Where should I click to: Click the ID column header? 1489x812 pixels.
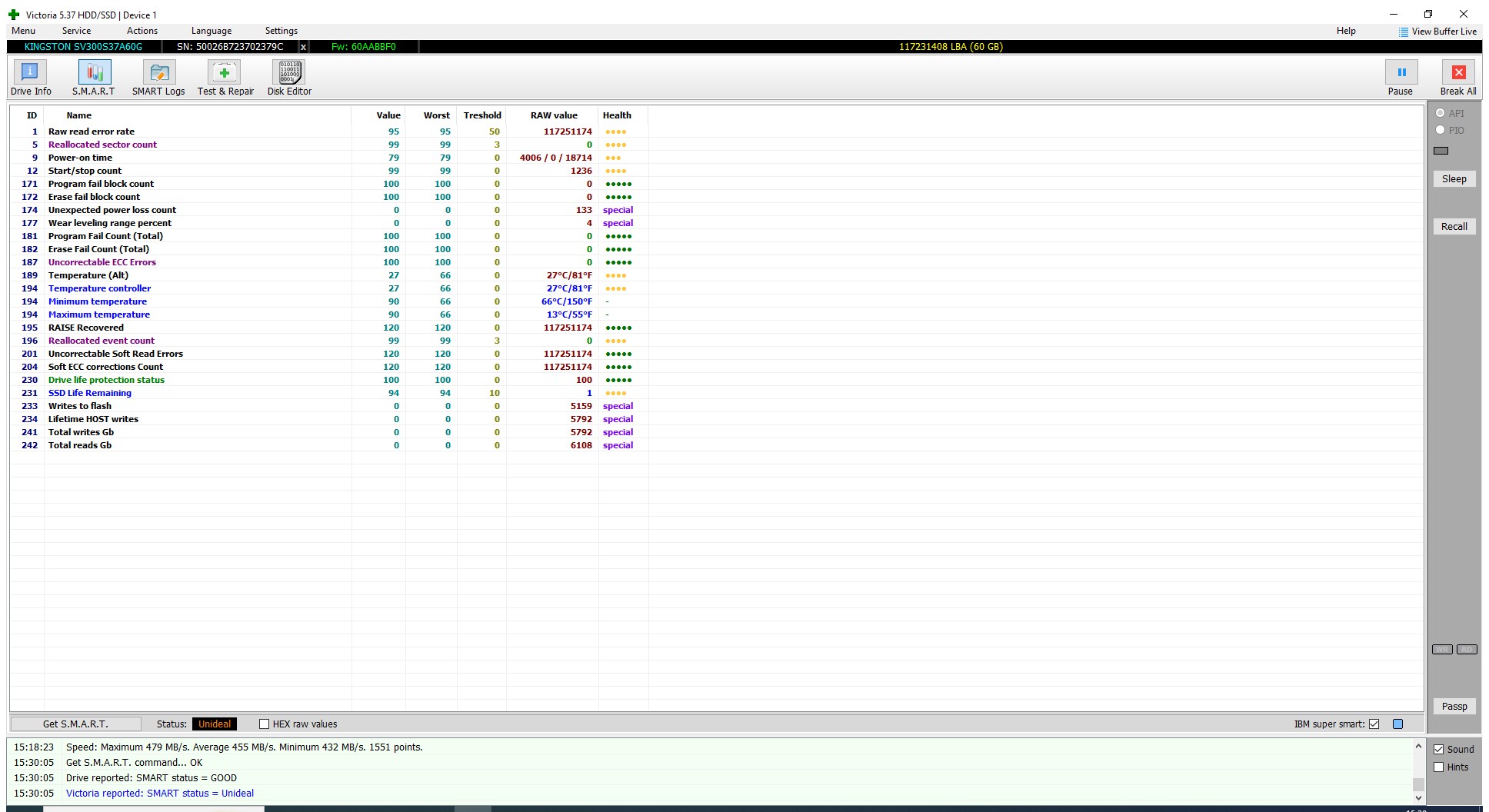32,115
